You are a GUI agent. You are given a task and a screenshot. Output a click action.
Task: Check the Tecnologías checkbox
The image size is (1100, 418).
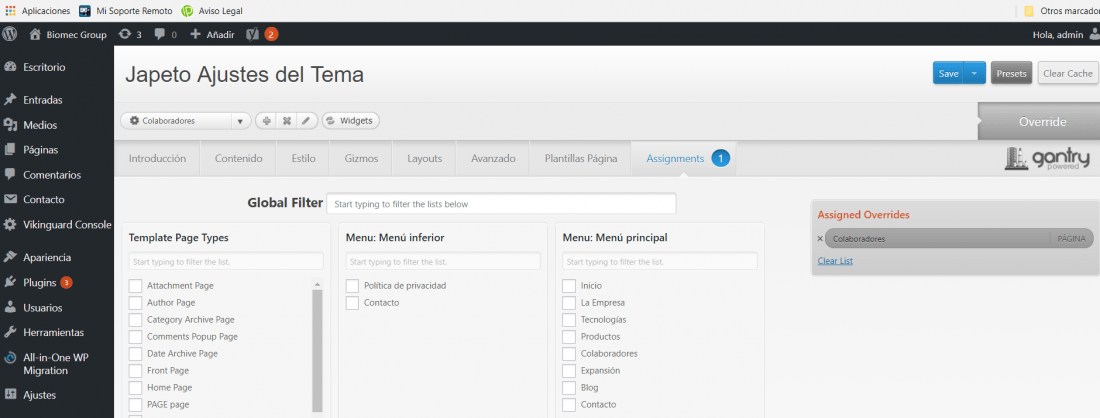(x=569, y=320)
